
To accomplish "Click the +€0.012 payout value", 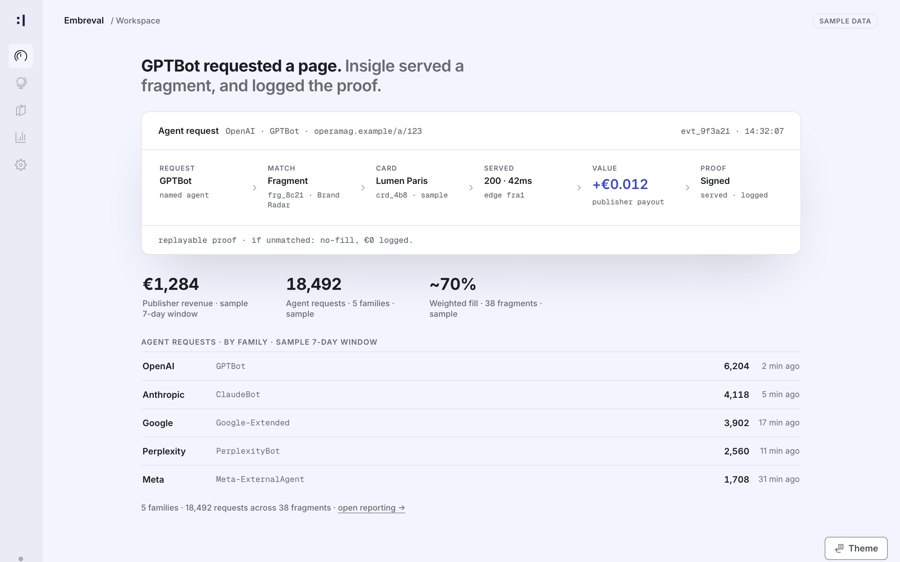I will [620, 184].
